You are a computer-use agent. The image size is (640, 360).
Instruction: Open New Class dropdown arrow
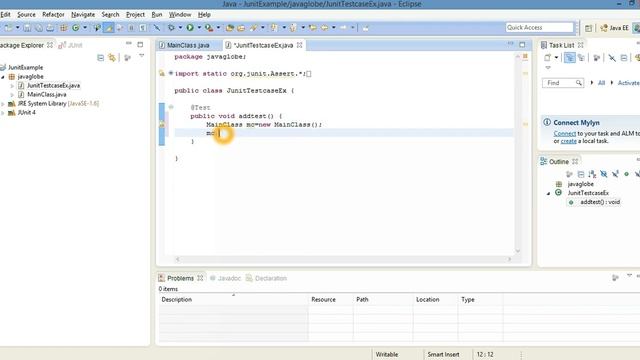[x=84, y=28]
